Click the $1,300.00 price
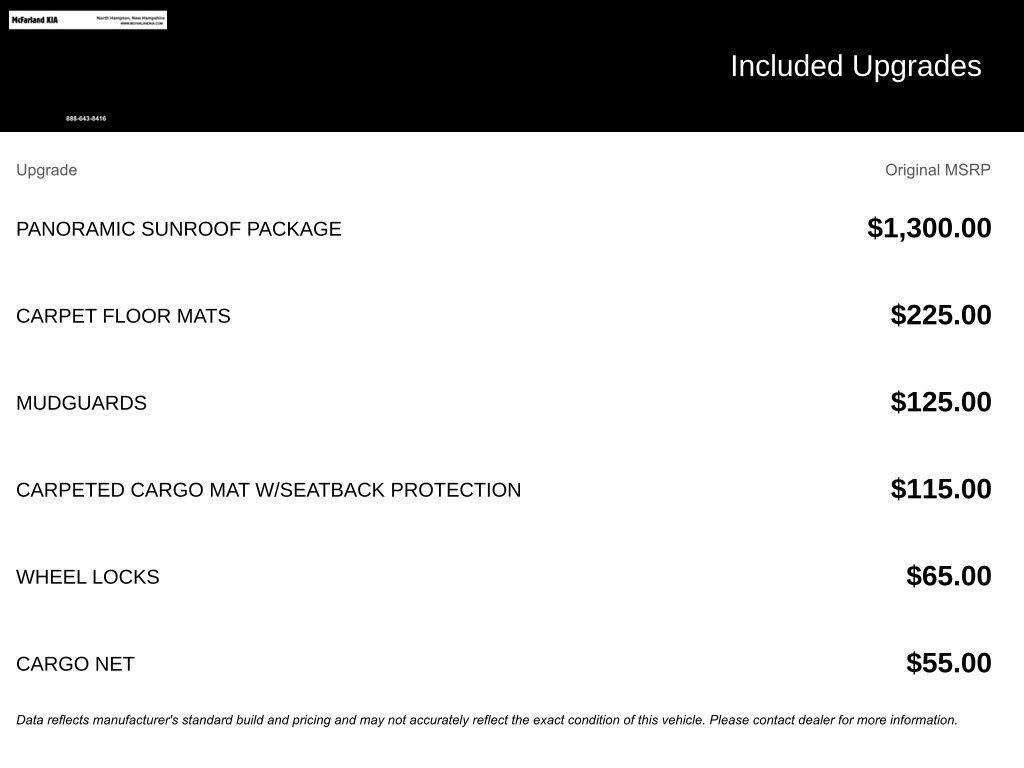 [x=929, y=228]
